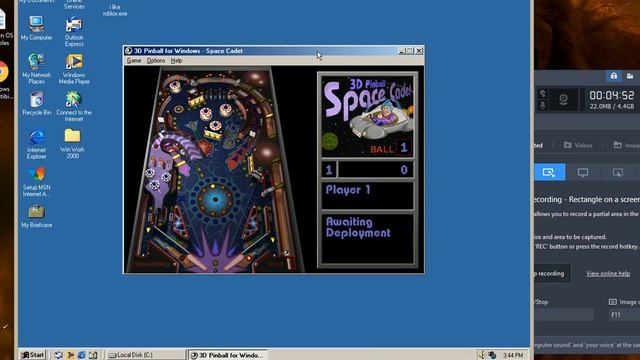Click the webcam icon in recorder
This screenshot has width=640, height=360.
(563, 99)
